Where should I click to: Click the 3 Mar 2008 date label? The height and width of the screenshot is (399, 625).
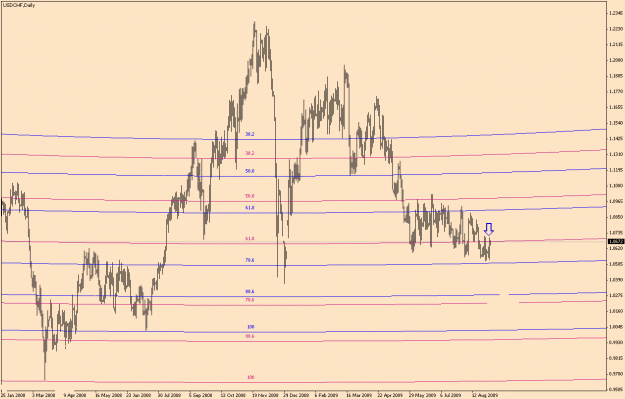coord(44,395)
